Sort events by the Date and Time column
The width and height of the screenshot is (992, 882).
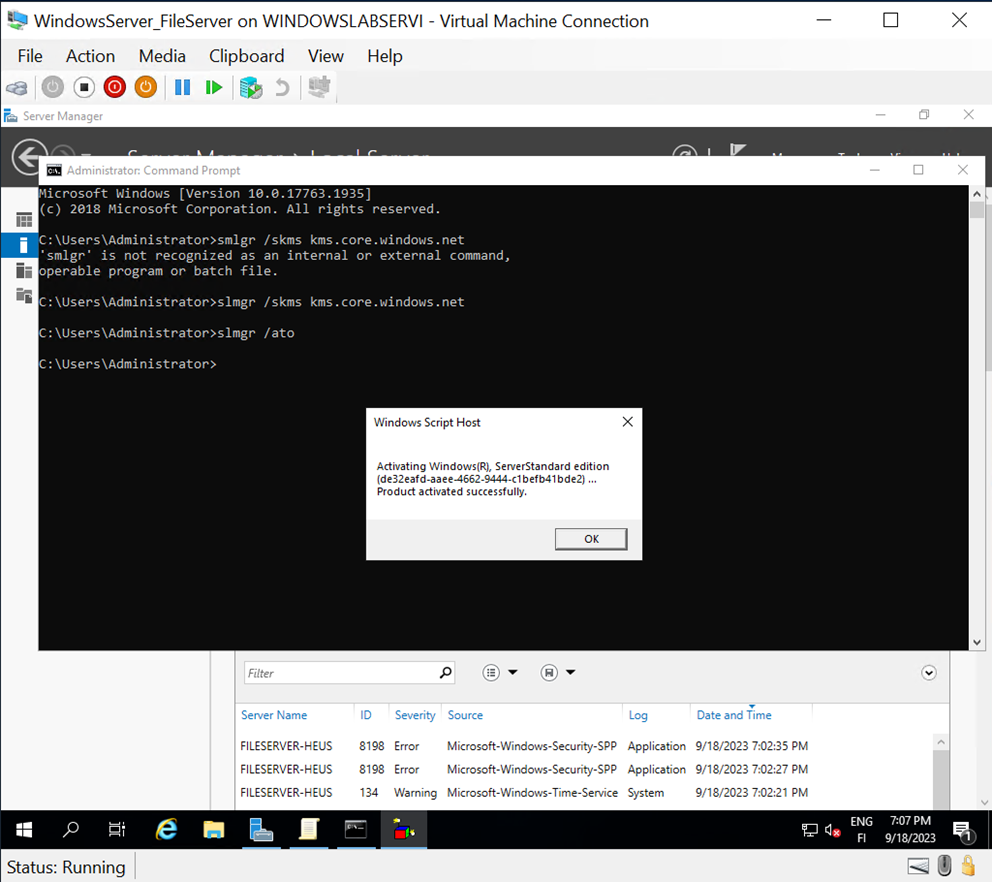[733, 715]
